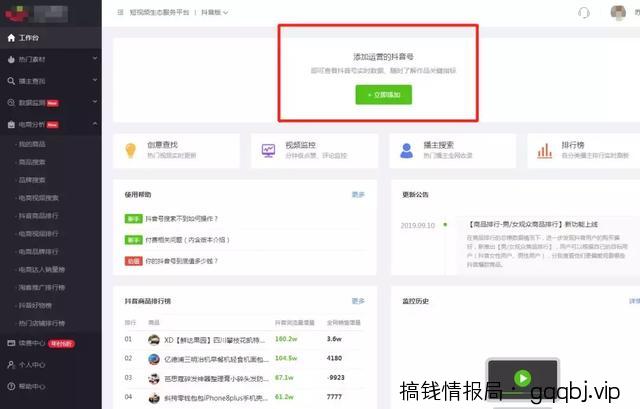Open 电商视频搜索 submenu item
The height and width of the screenshot is (409, 640).
38,198
